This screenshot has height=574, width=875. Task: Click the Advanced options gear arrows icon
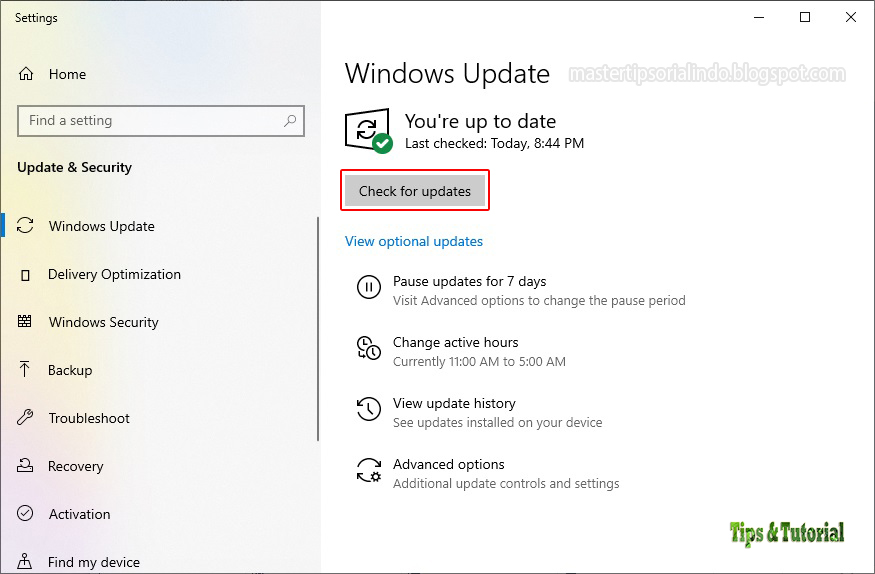pyautogui.click(x=369, y=470)
